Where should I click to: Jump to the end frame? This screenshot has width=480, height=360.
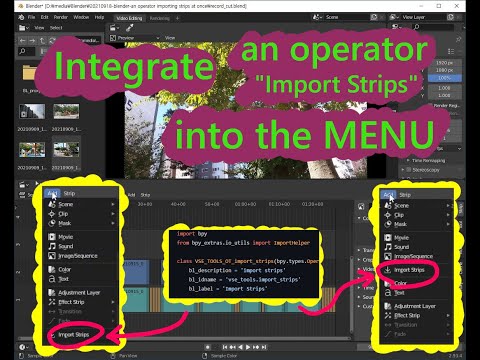264,347
